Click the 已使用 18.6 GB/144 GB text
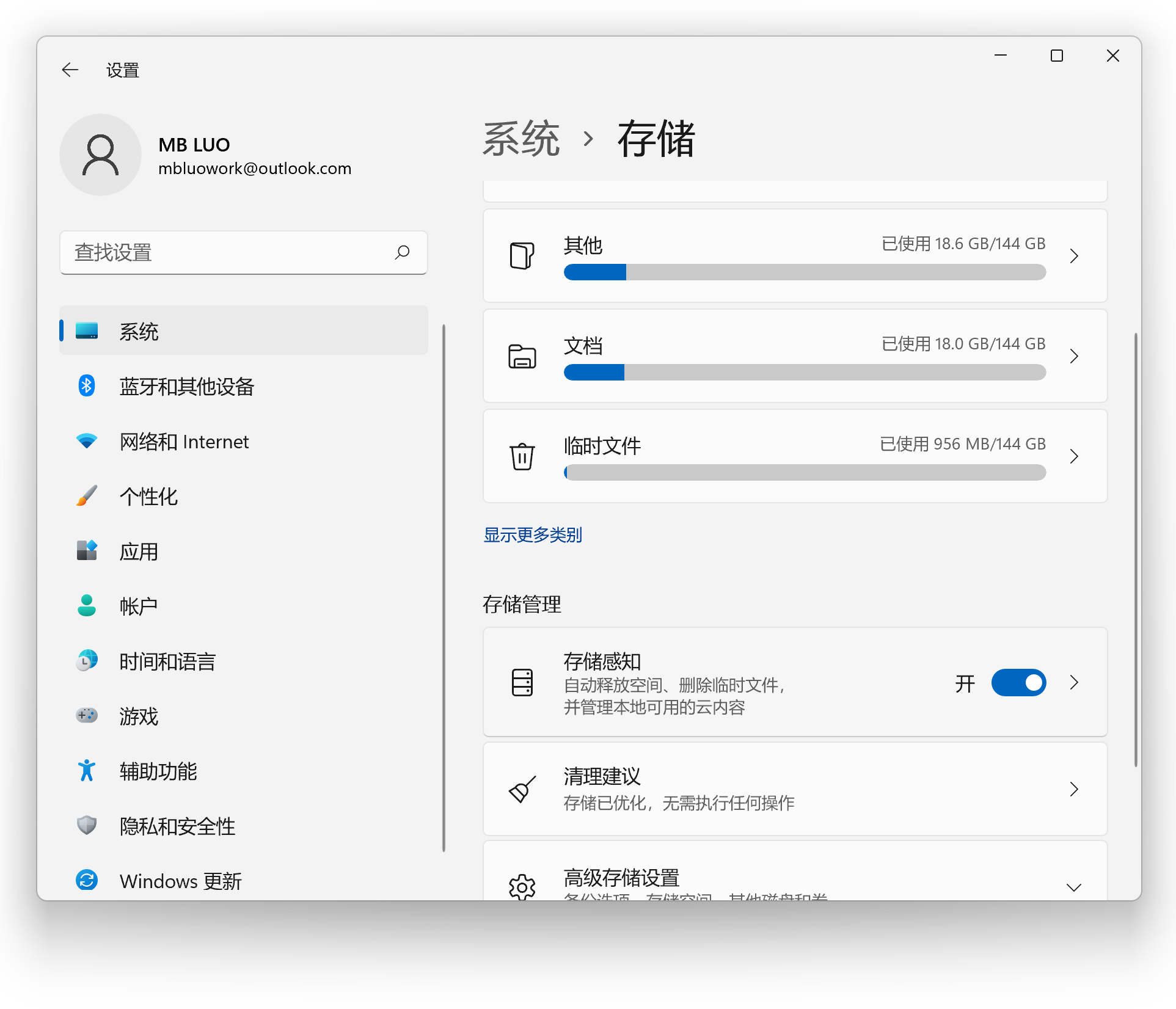Image resolution: width=1176 pixels, height=1009 pixels. [x=963, y=244]
